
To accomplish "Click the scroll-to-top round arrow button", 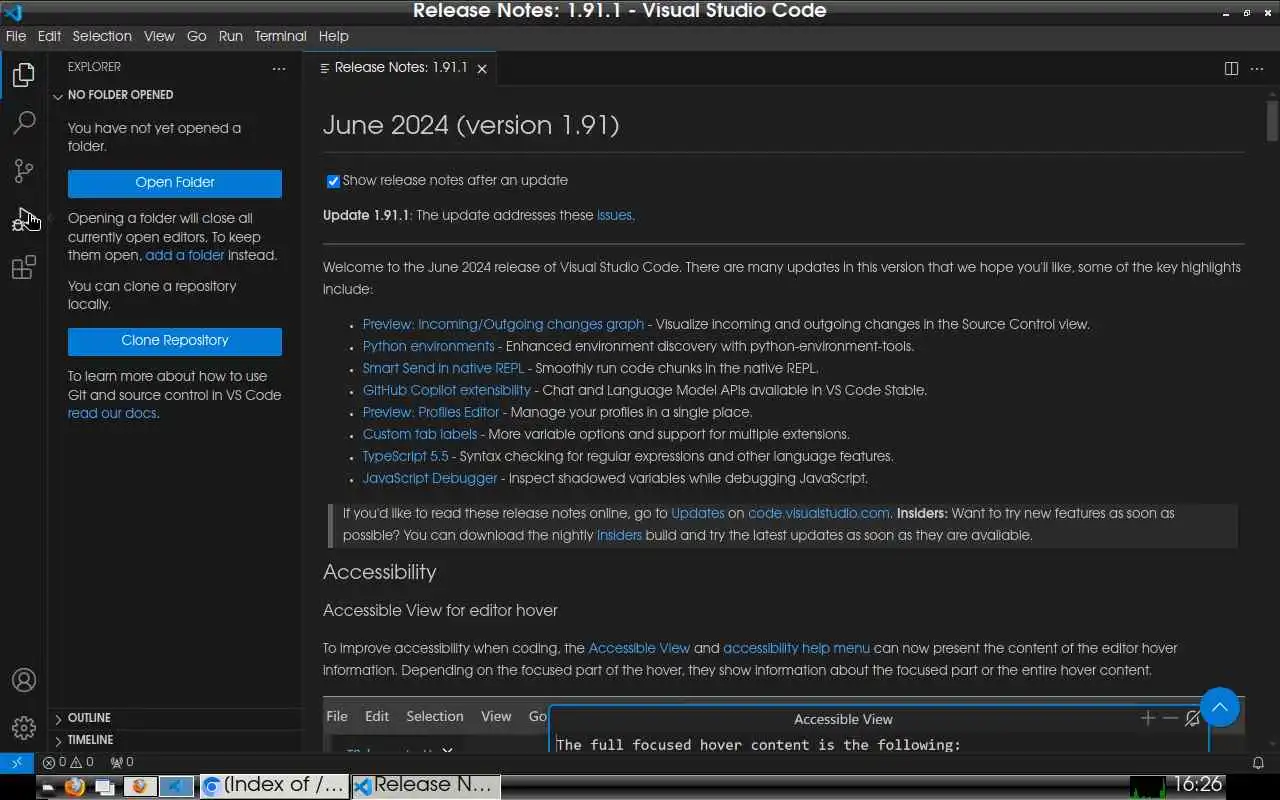I will click(1220, 707).
